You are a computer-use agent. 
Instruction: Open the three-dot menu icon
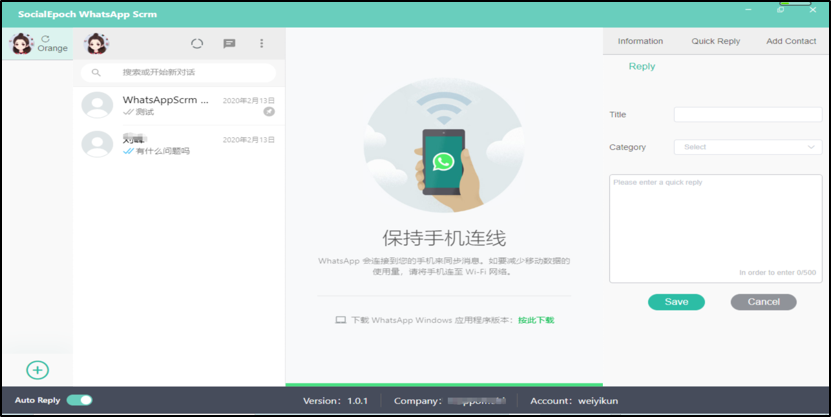pos(261,43)
